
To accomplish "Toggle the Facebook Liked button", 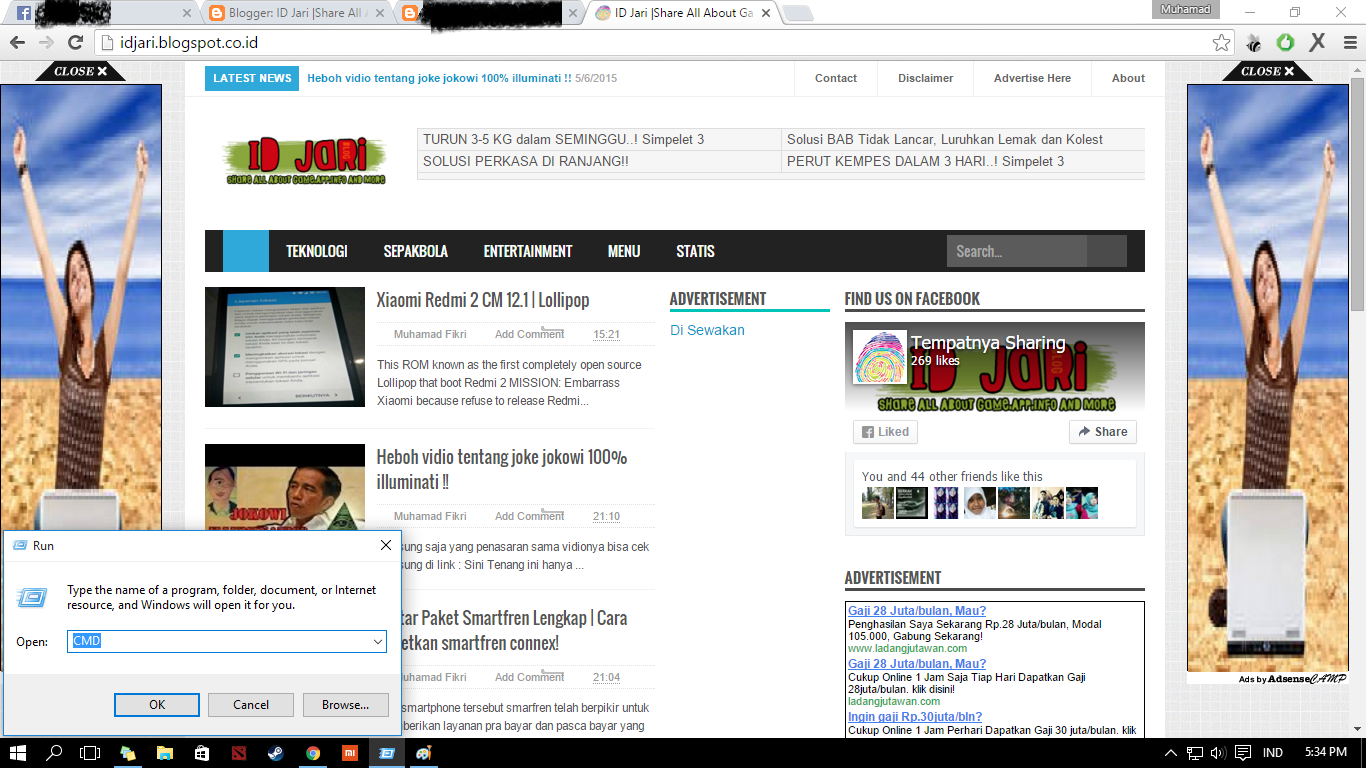I will tap(884, 431).
